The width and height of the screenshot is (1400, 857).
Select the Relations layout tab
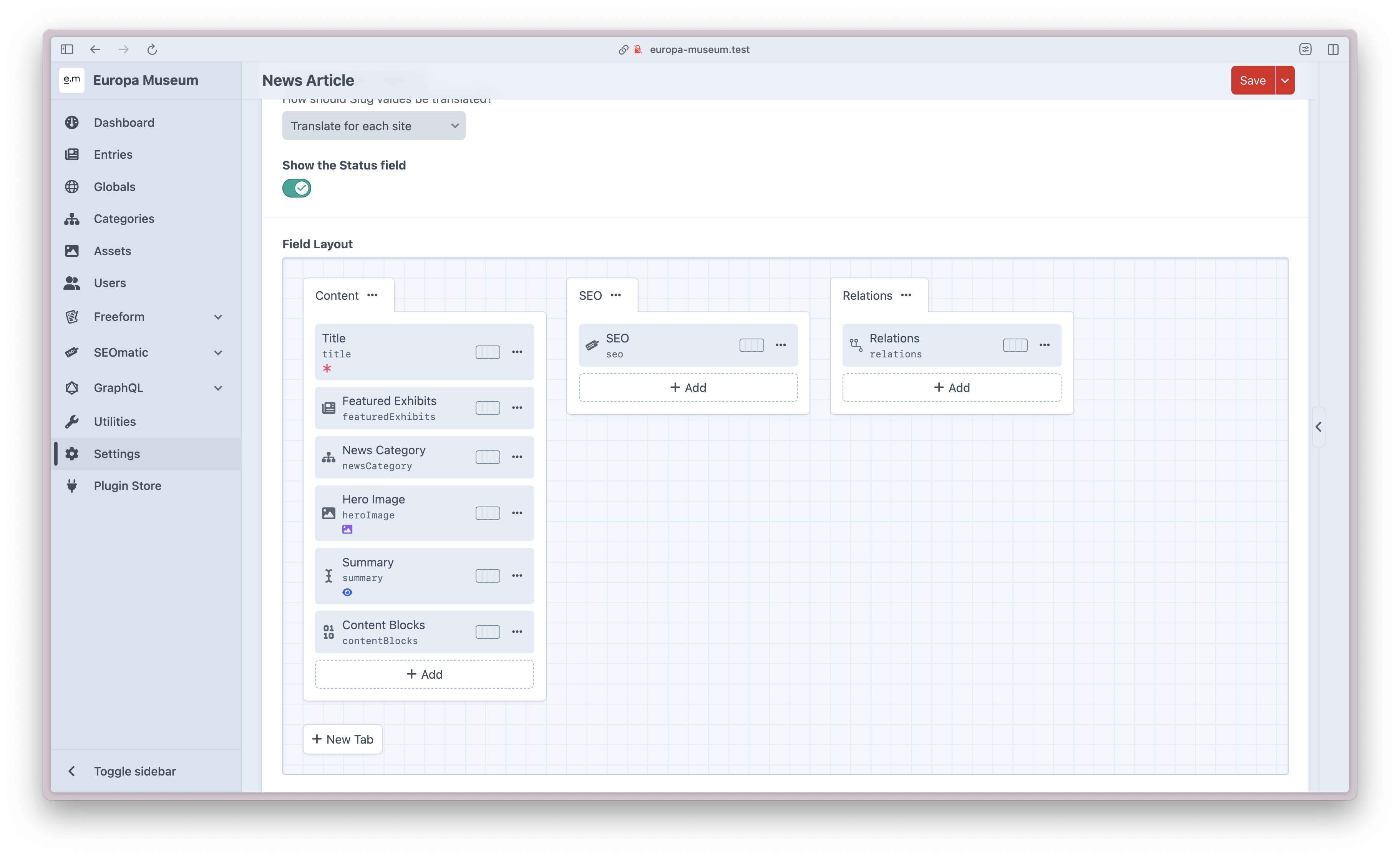pyautogui.click(x=867, y=296)
